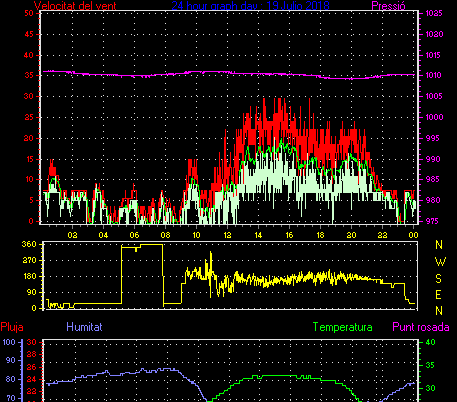Click the 180 degree wind direction label
457x402 pixels.
(29, 276)
